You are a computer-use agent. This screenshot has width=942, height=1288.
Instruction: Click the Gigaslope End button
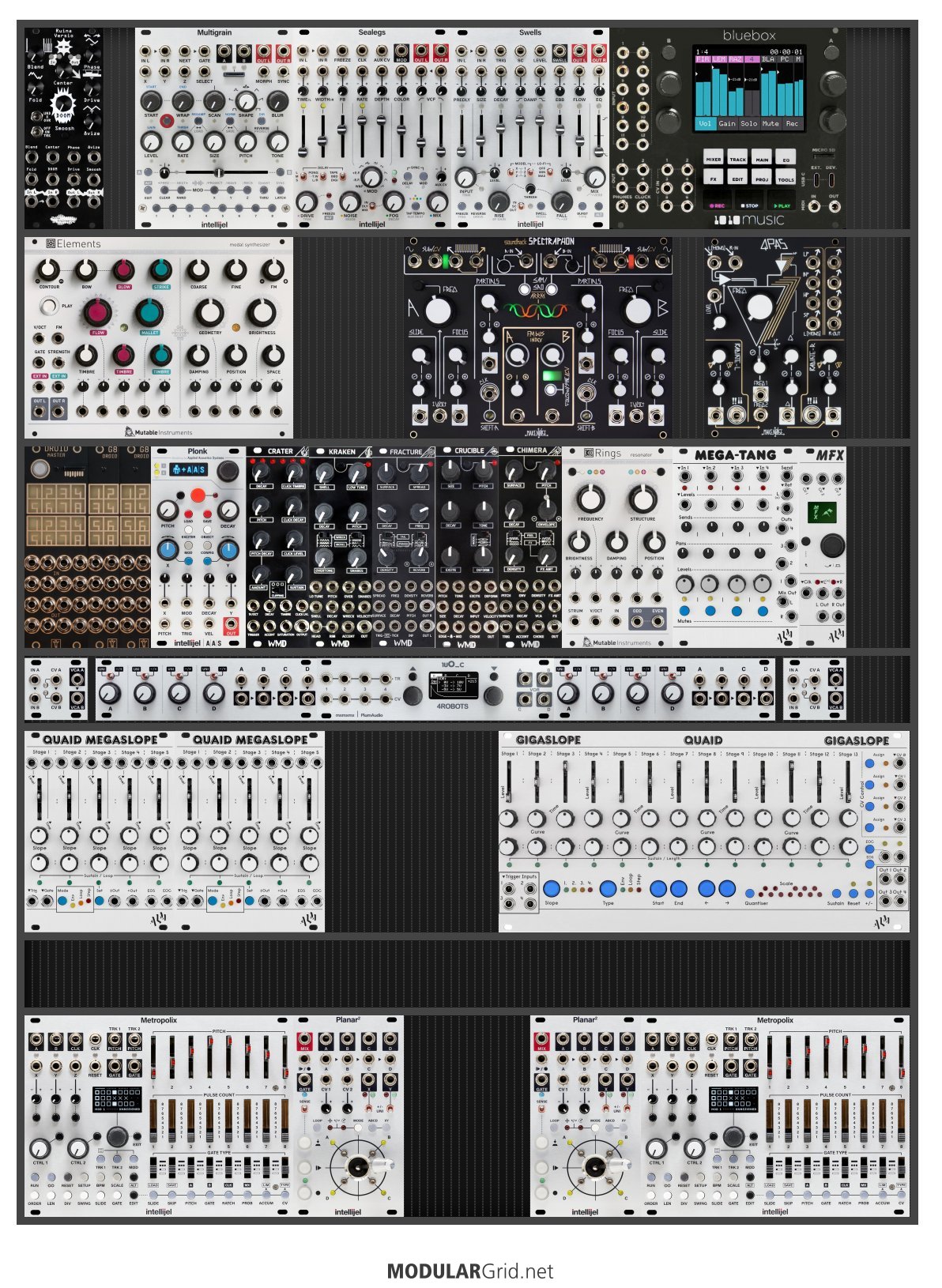click(679, 889)
